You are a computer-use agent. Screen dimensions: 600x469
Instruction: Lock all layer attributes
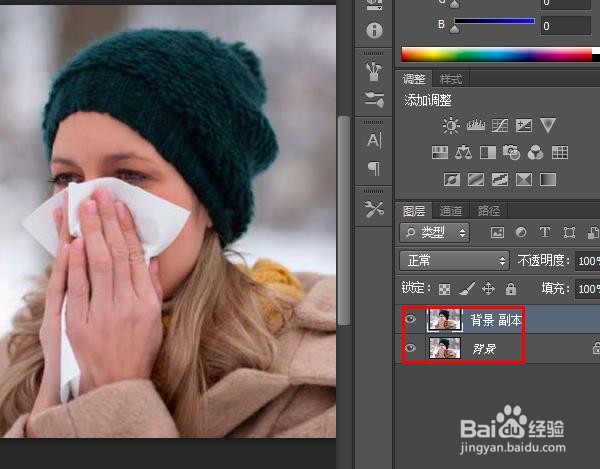511,288
